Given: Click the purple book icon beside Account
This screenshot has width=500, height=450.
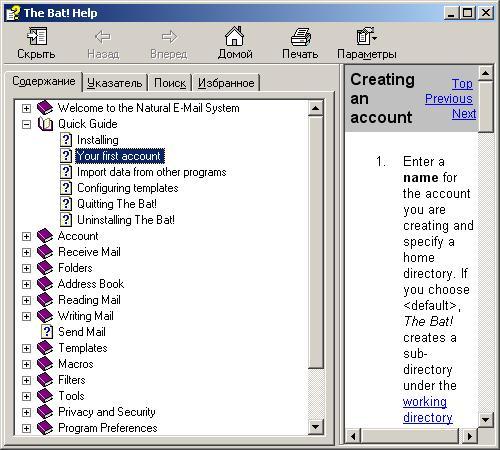Looking at the screenshot, I should pos(45,236).
